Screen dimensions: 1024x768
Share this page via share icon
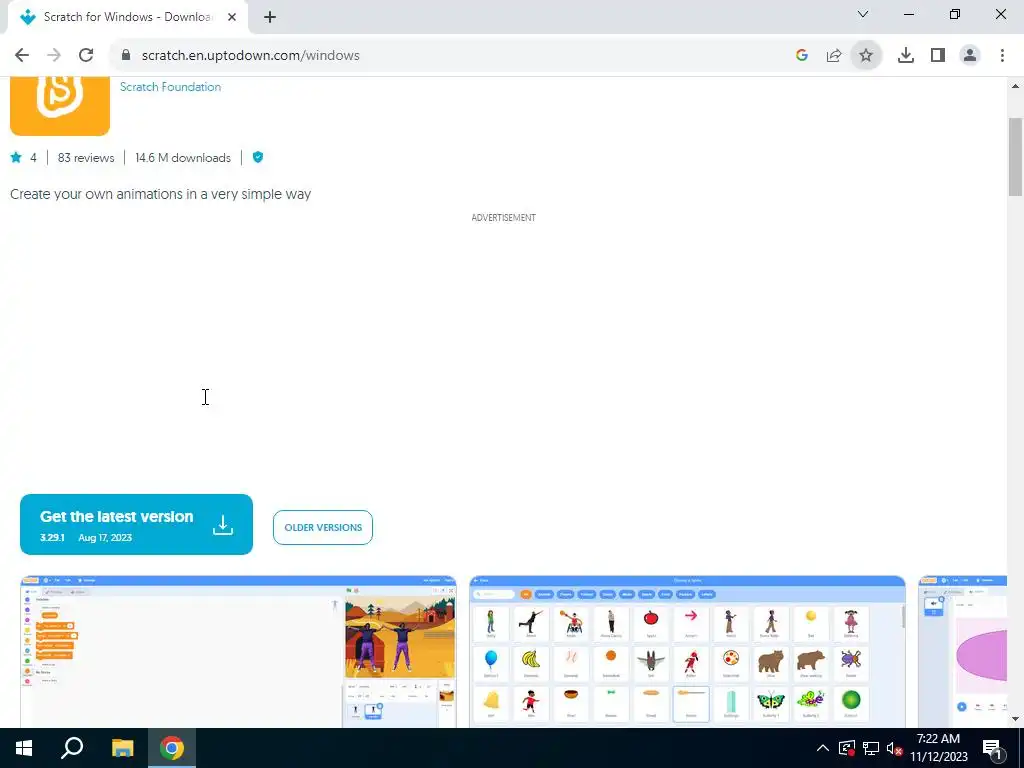click(834, 56)
